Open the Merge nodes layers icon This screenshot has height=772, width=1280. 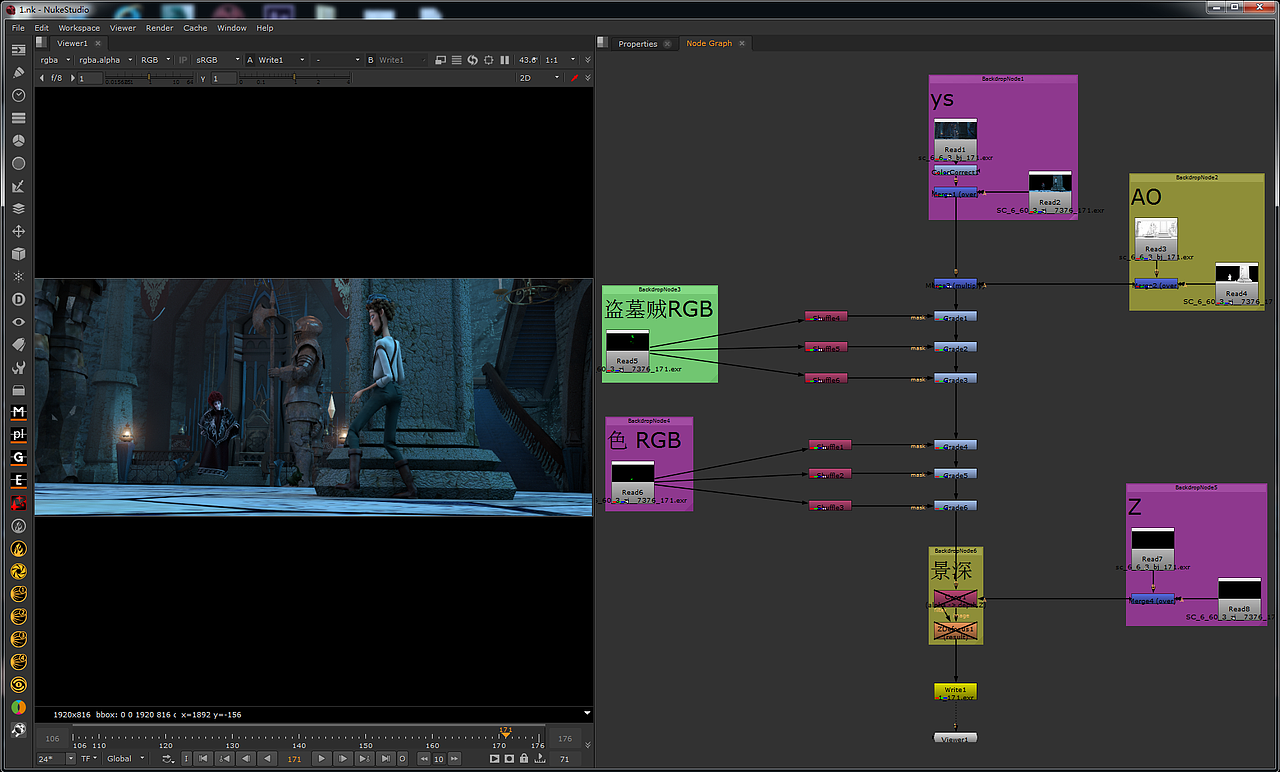point(18,209)
